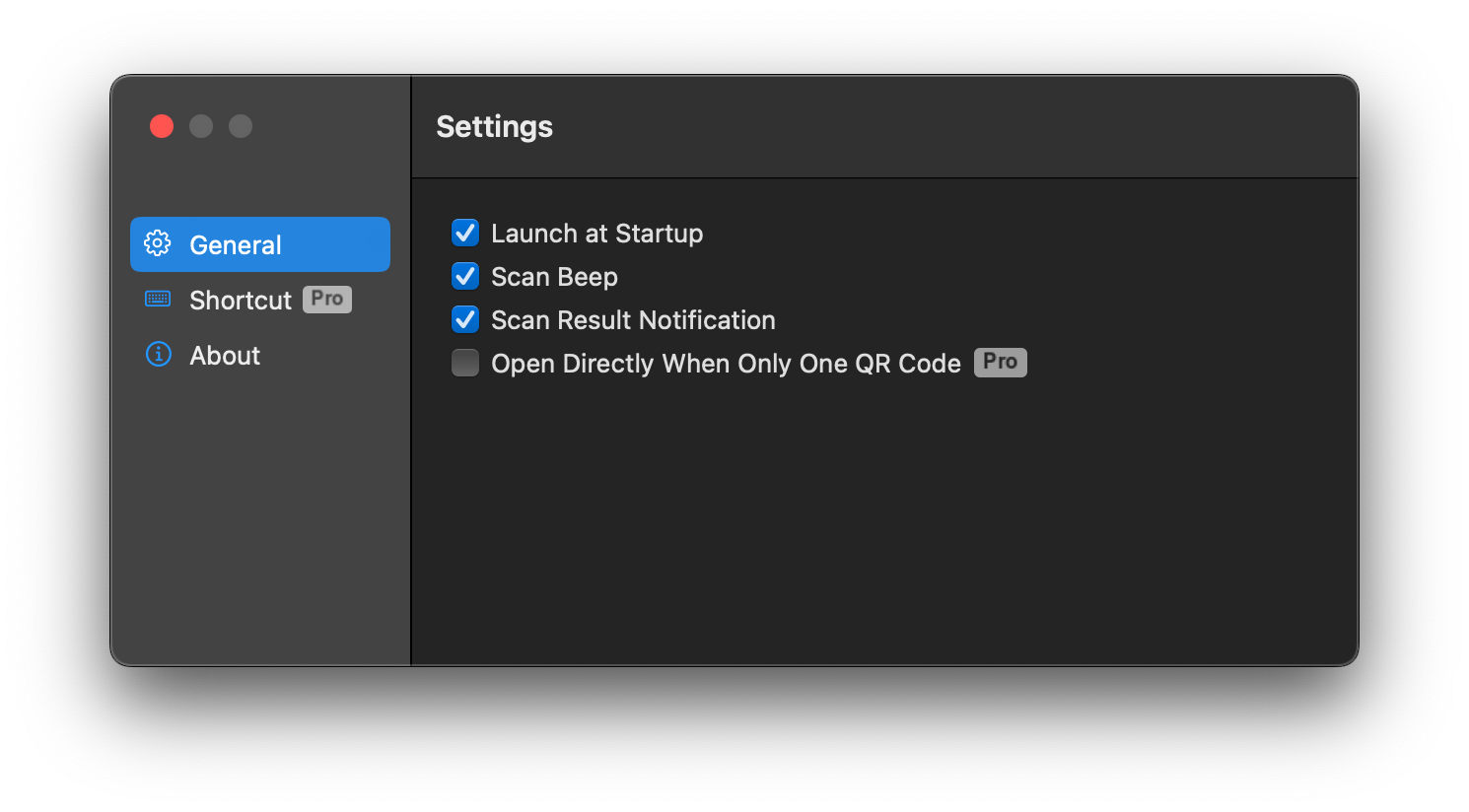Image resolution: width=1469 pixels, height=812 pixels.
Task: Click the Launch at Startup label text
Action: pyautogui.click(x=596, y=233)
